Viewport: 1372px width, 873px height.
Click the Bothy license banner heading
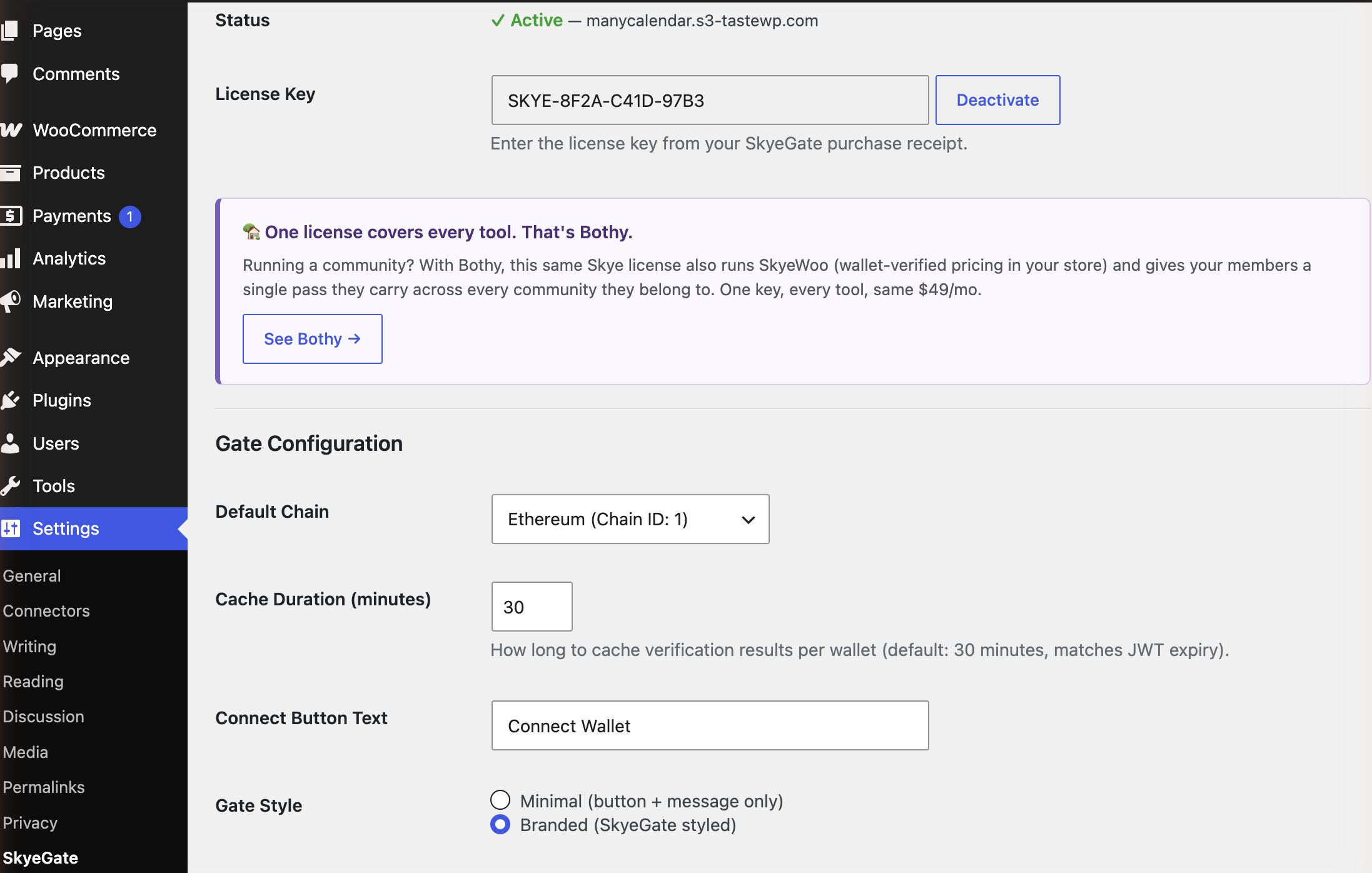(x=448, y=232)
